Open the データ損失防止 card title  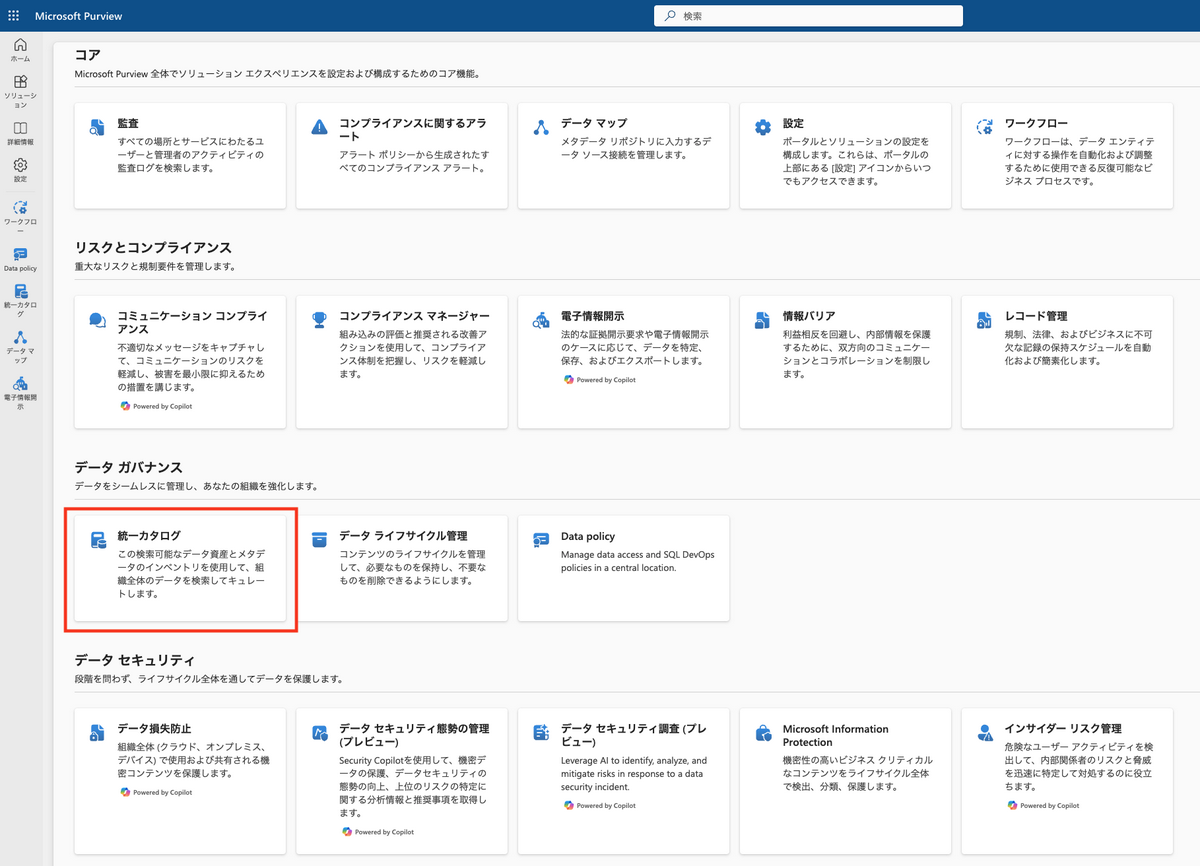[x=154, y=729]
